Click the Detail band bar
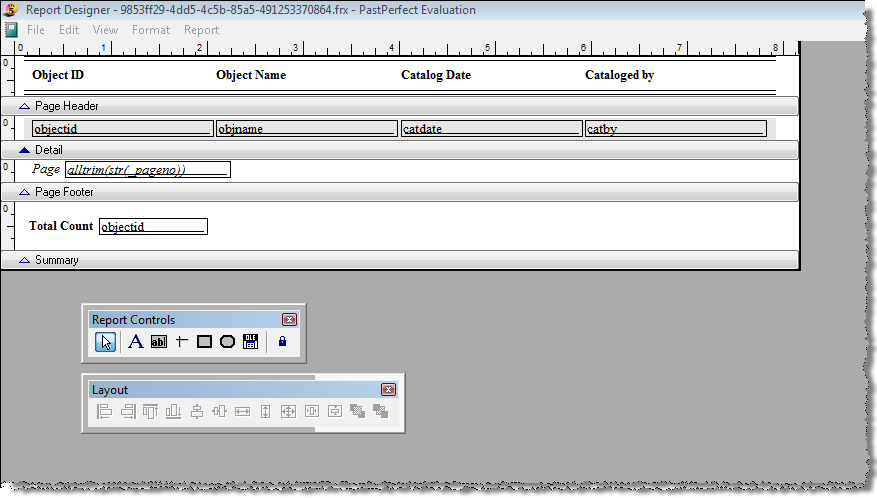This screenshot has height=498, width=877. [399, 150]
